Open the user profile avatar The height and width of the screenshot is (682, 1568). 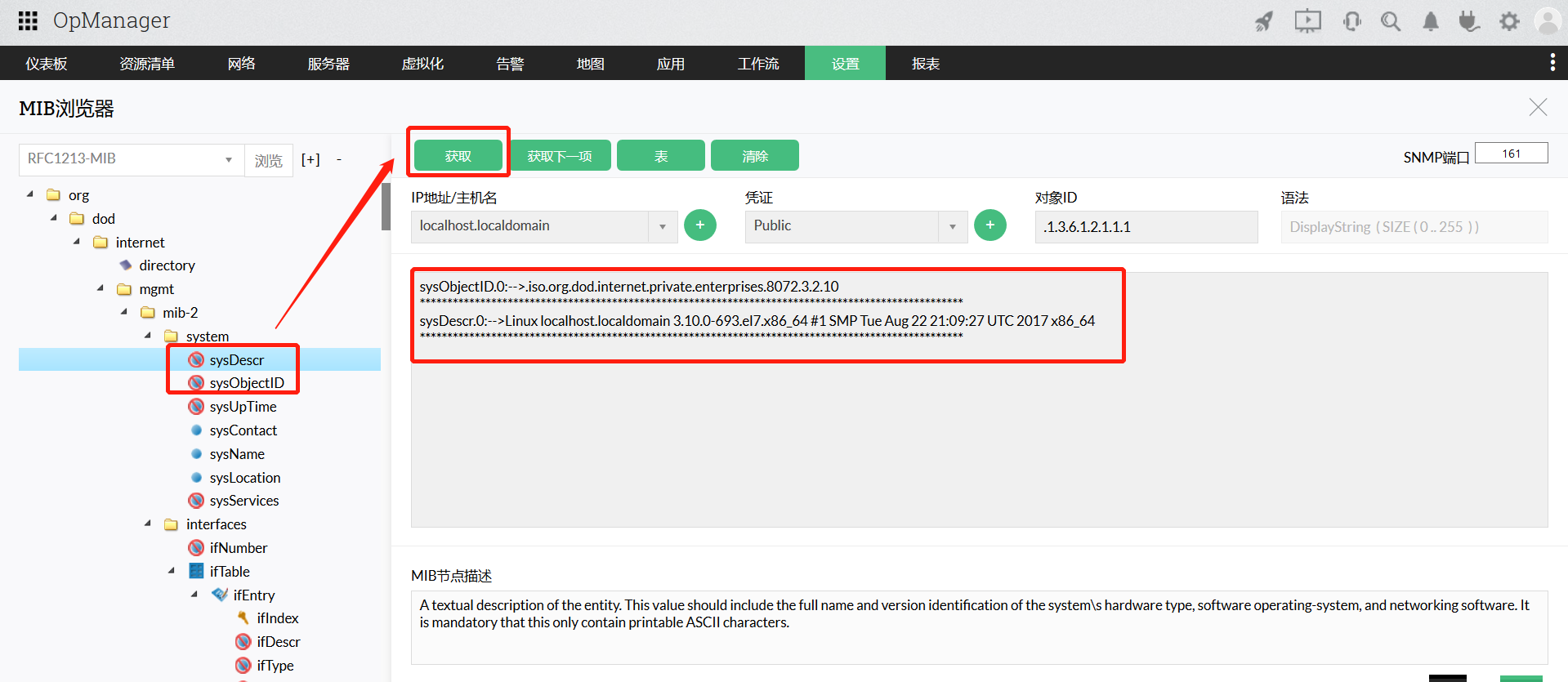tap(1548, 21)
